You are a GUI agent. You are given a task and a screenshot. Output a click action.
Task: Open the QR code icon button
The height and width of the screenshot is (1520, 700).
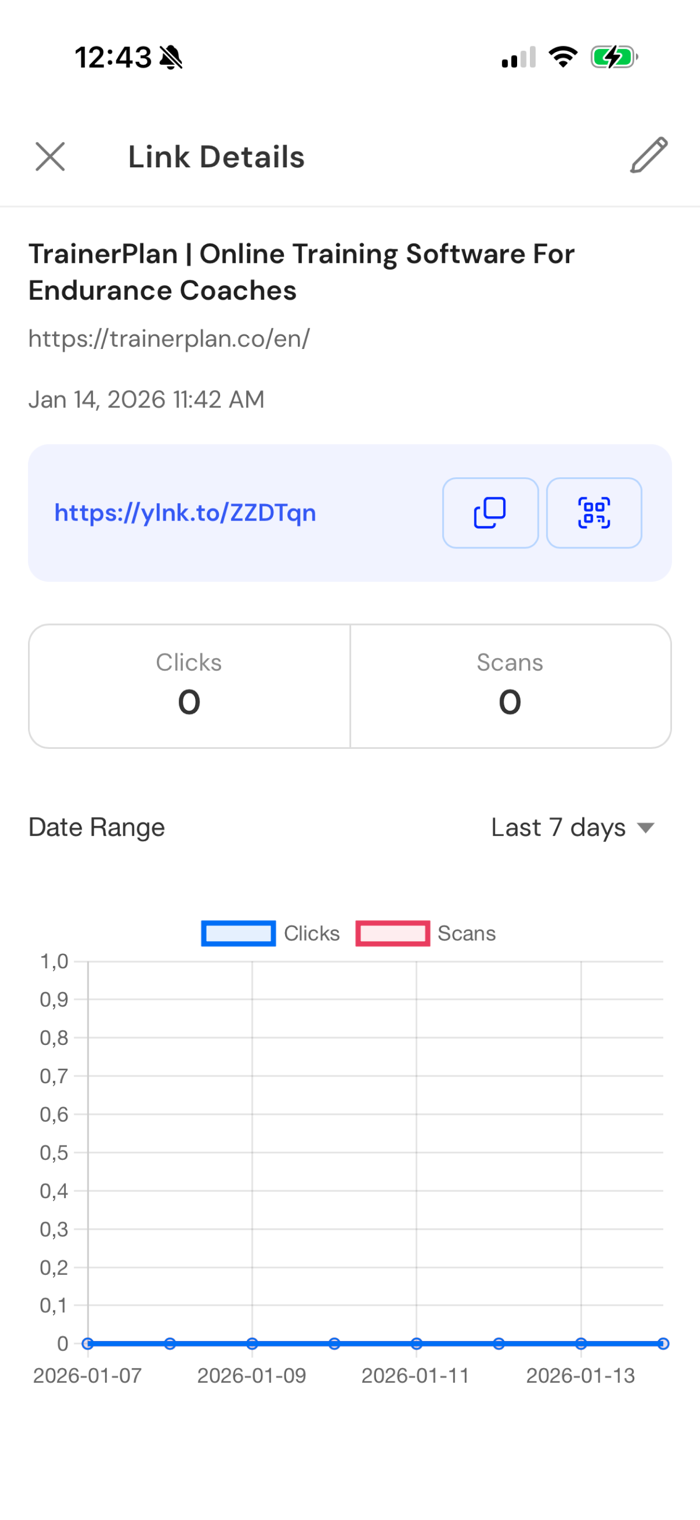tap(594, 513)
